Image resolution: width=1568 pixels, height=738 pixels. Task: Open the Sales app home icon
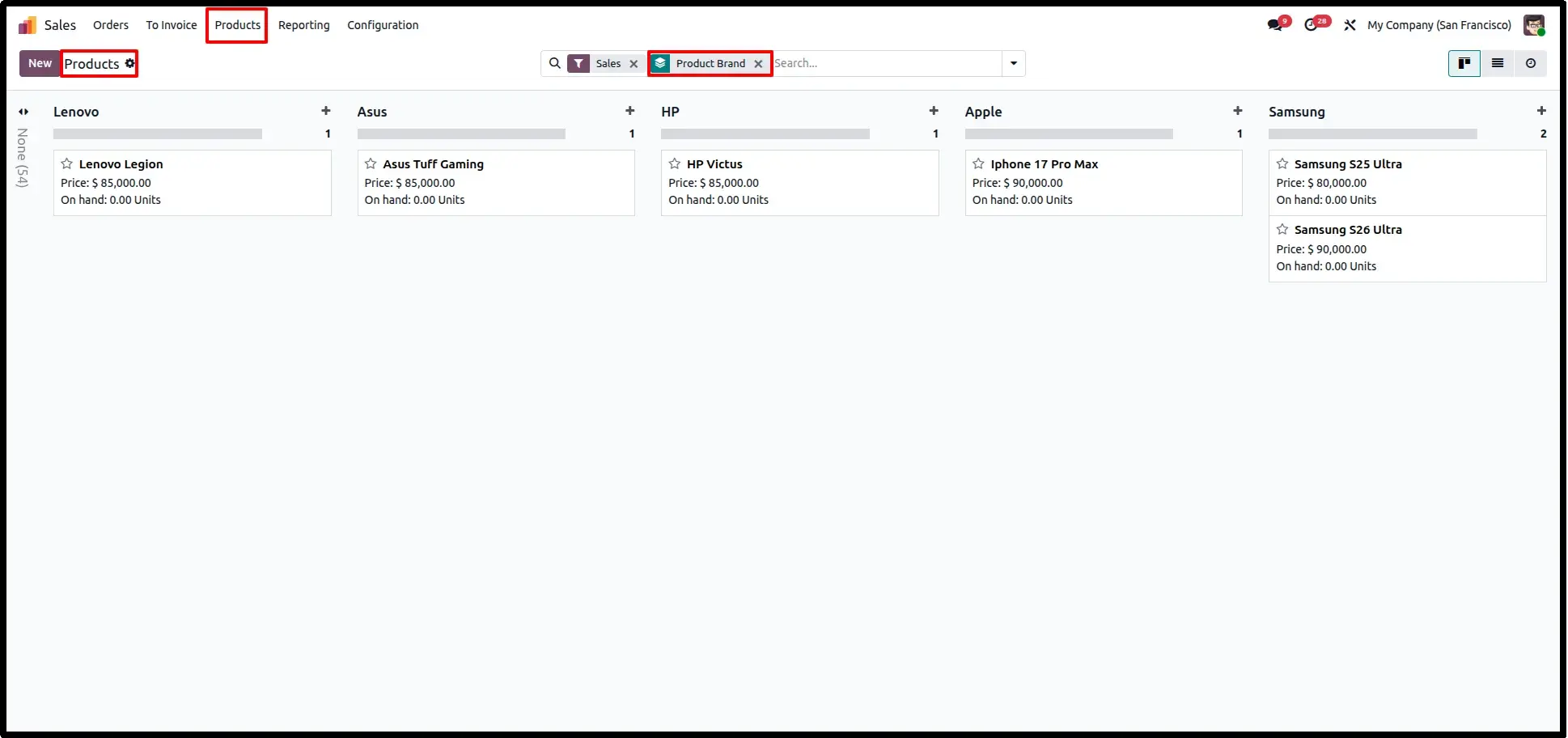click(28, 25)
